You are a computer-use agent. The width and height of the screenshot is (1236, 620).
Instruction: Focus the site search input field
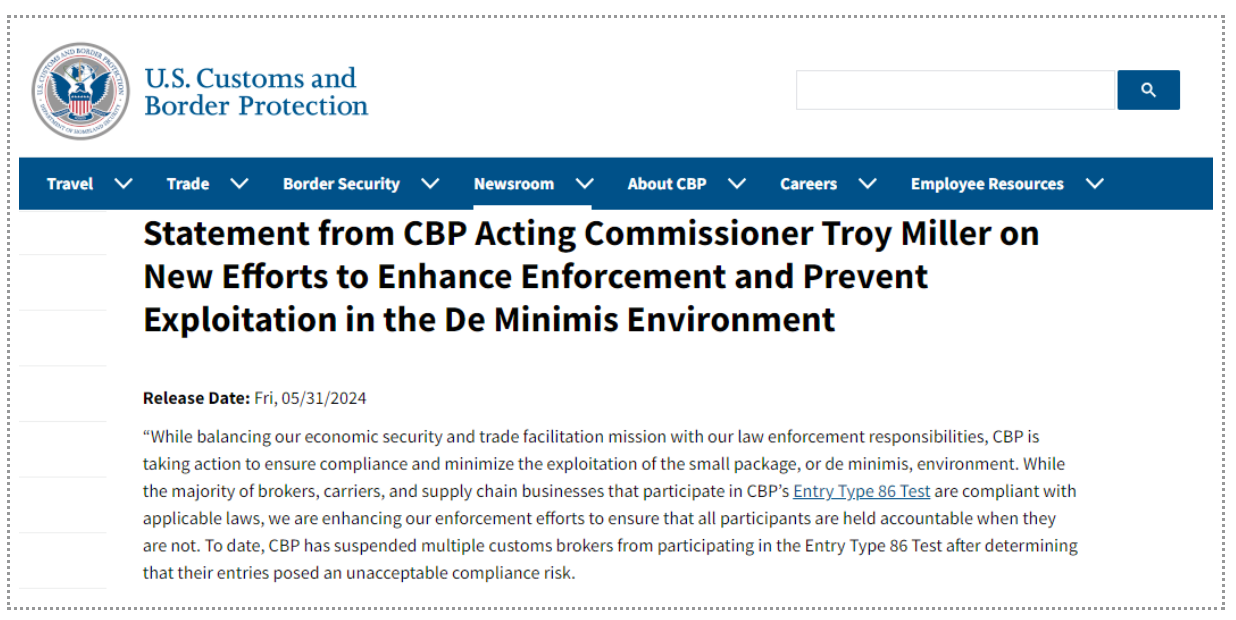point(955,90)
